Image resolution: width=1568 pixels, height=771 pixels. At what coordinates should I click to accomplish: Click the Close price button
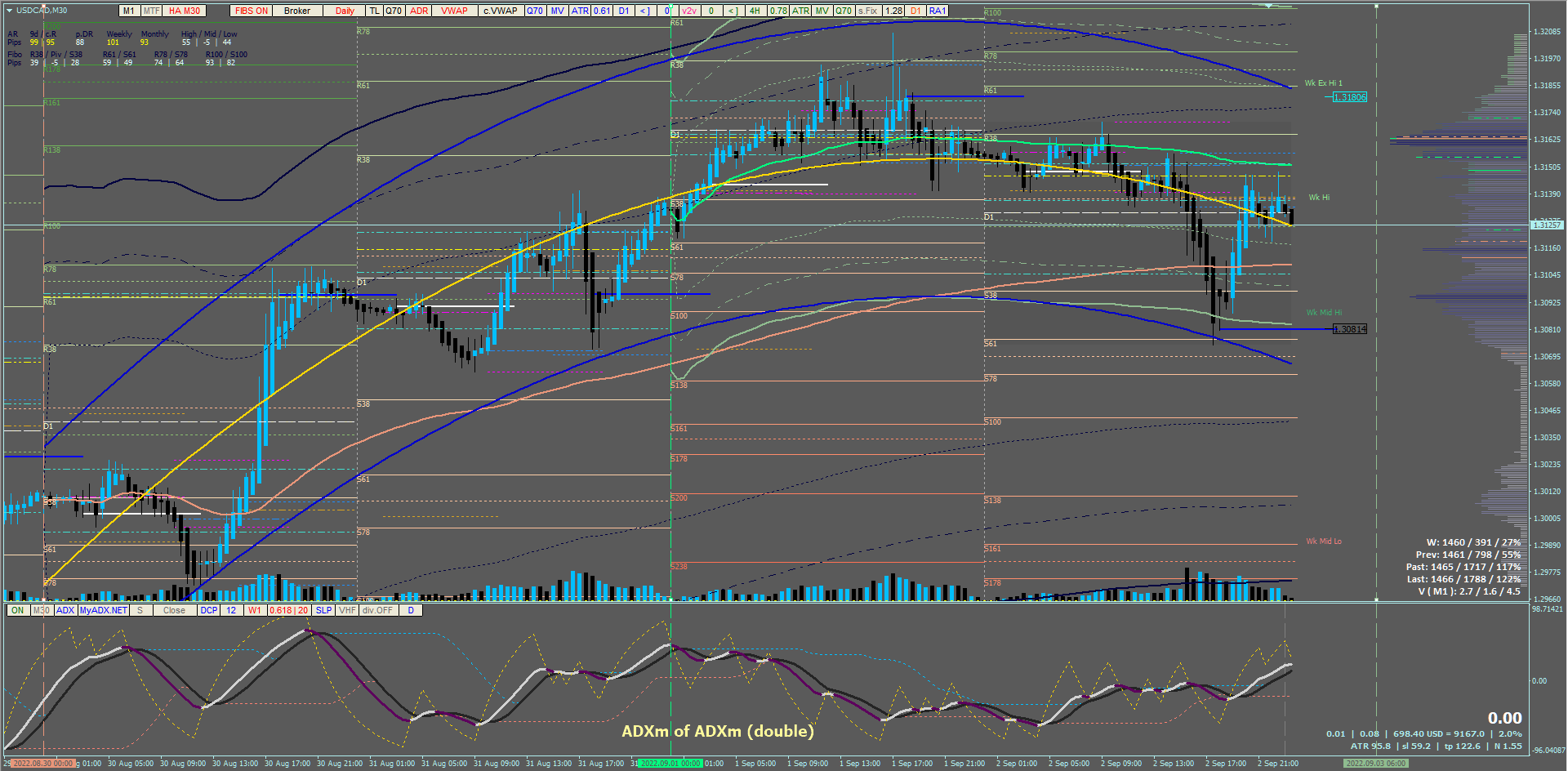[x=174, y=610]
